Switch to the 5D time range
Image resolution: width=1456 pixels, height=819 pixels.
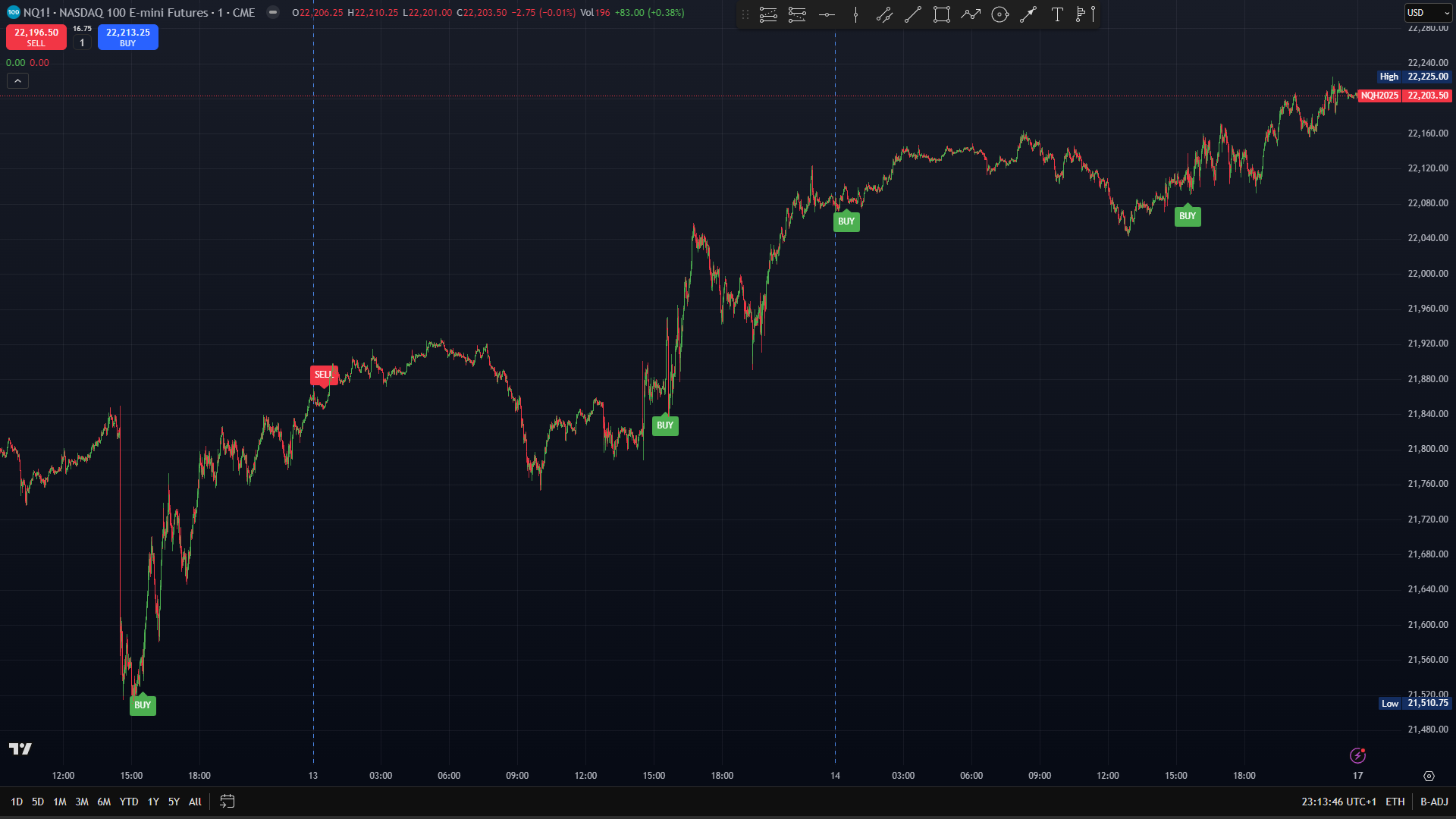(x=38, y=802)
